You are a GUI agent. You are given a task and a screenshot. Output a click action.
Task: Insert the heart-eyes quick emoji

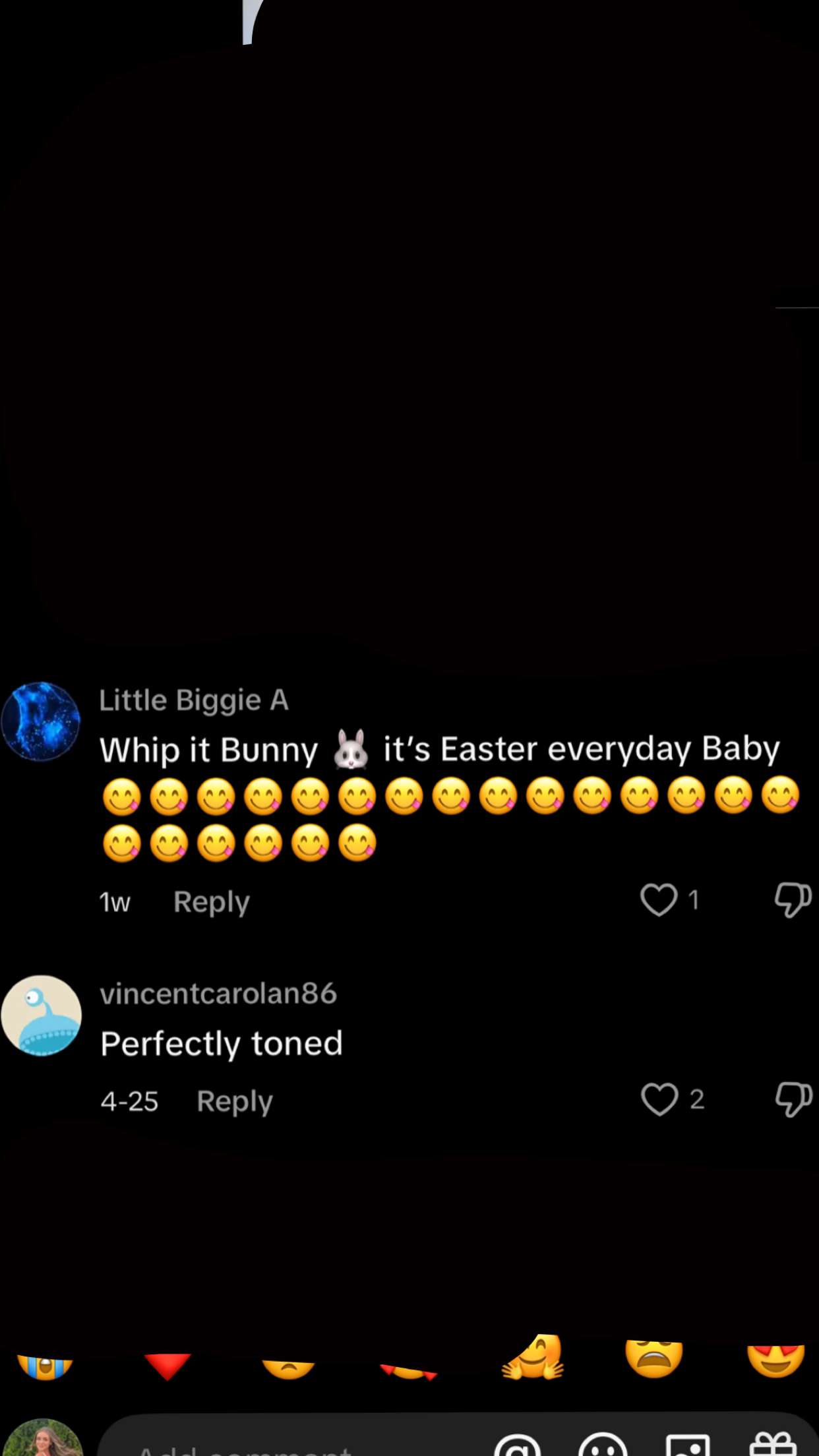[x=775, y=1360]
